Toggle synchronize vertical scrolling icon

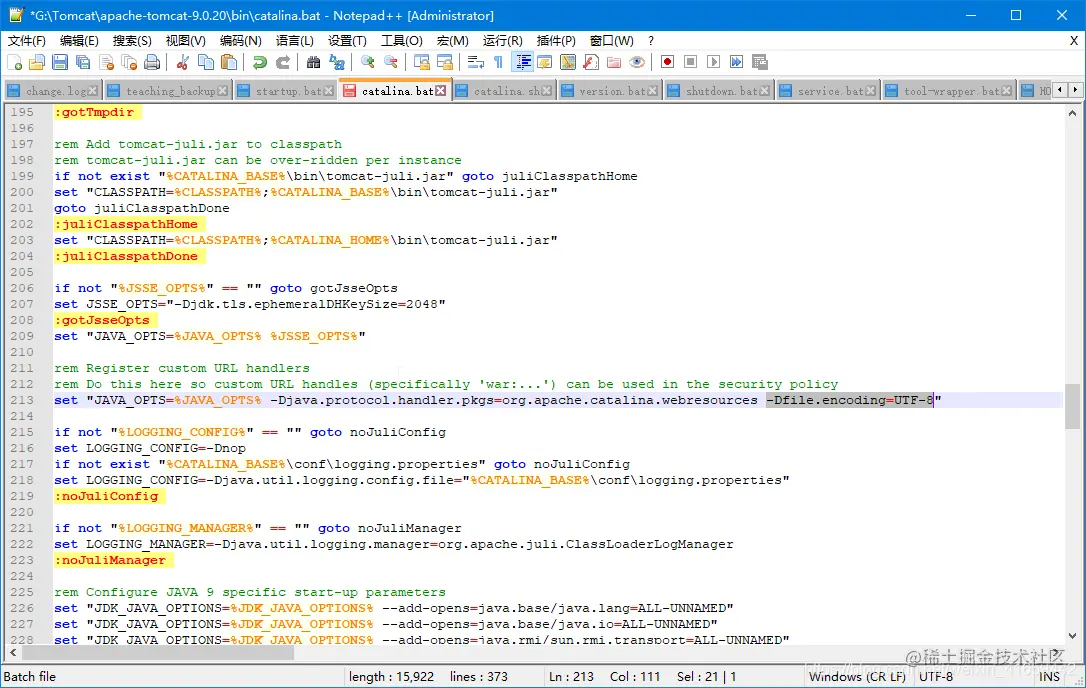click(422, 62)
